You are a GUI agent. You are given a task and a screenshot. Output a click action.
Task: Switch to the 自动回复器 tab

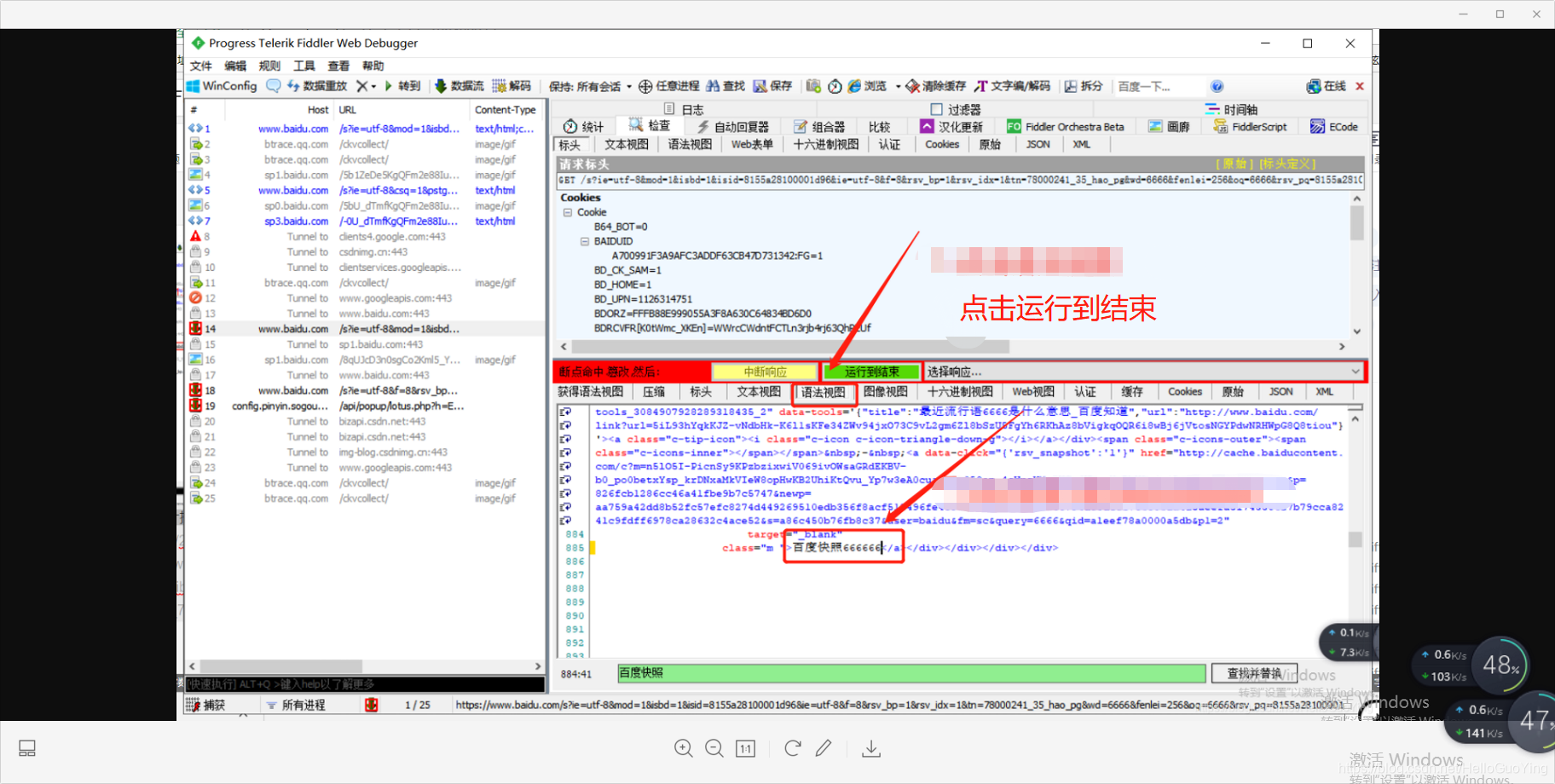tap(733, 126)
